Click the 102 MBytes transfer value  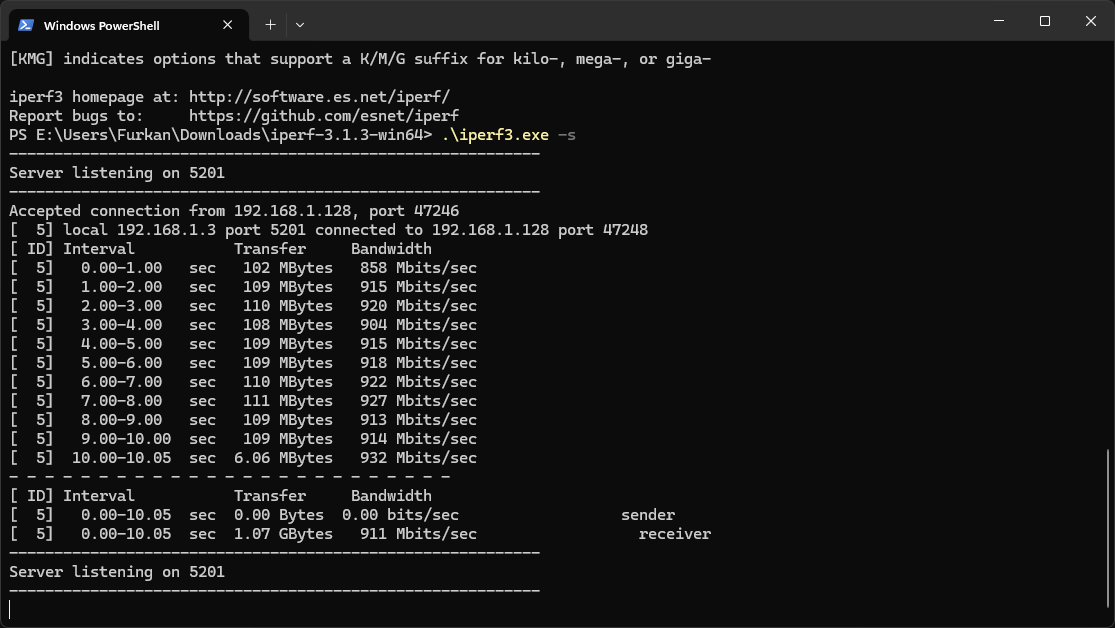[x=287, y=268]
